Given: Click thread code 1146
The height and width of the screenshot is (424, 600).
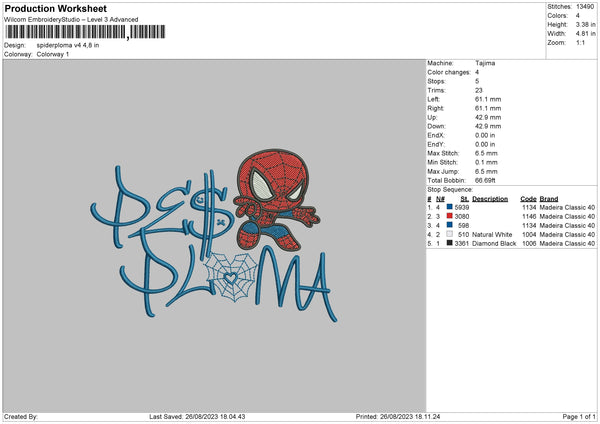Looking at the screenshot, I should tap(529, 217).
